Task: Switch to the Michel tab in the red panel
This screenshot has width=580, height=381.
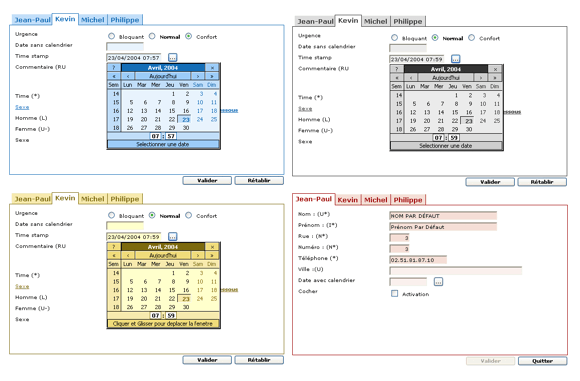Action: click(x=375, y=200)
